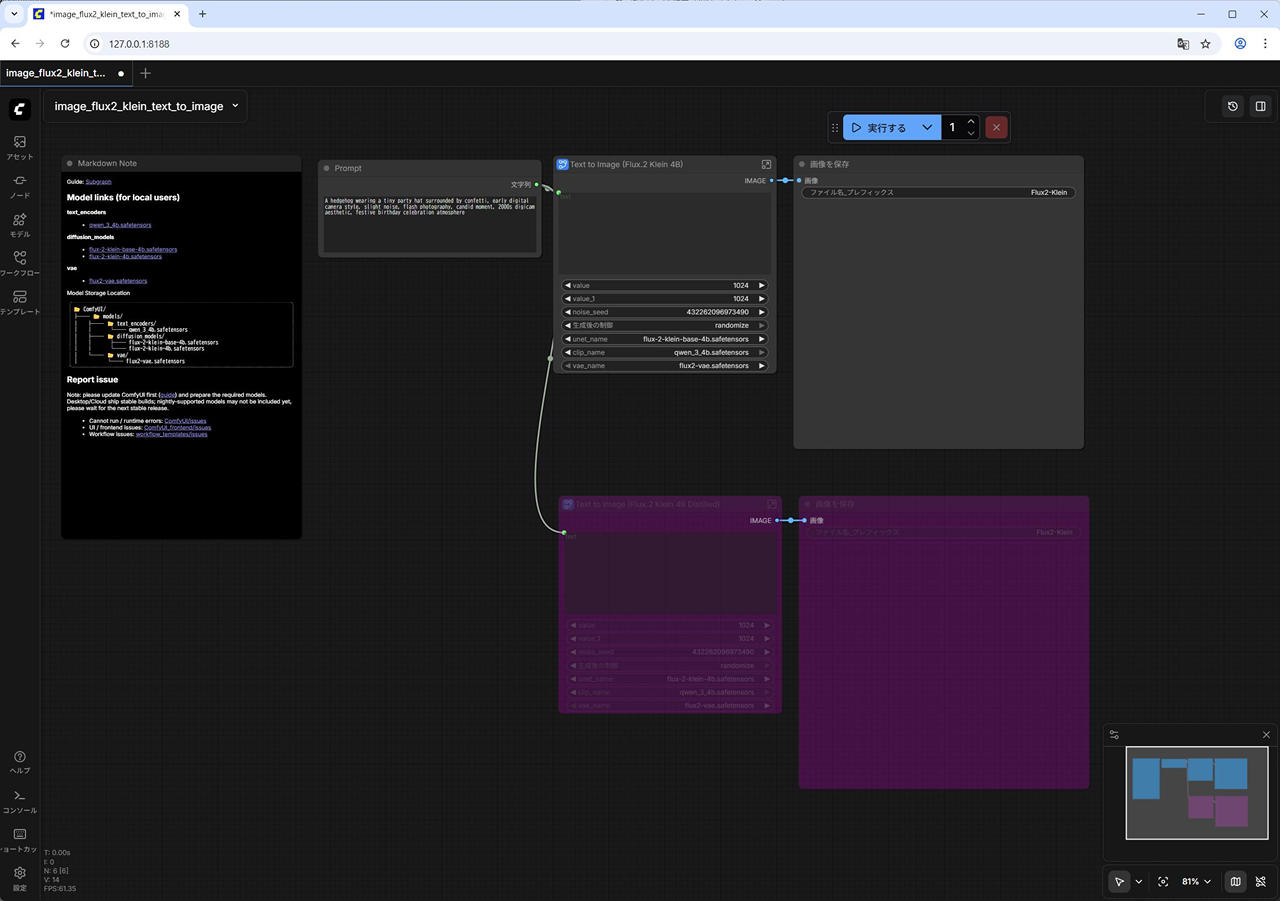Image resolution: width=1280 pixels, height=901 pixels.
Task: Toggle the minimap map button
Action: tap(1236, 882)
